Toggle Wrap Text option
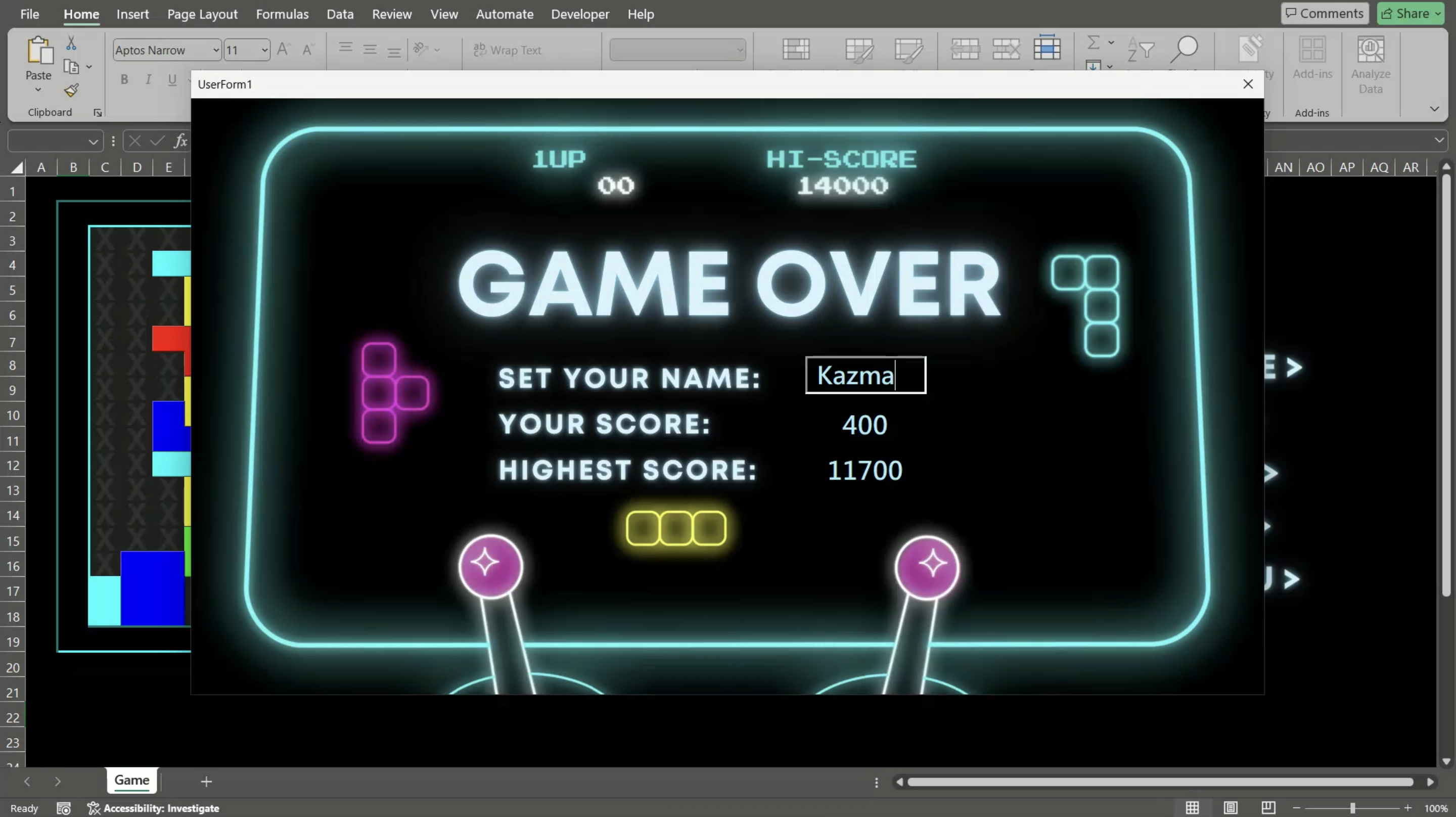The height and width of the screenshot is (817, 1456). (507, 50)
